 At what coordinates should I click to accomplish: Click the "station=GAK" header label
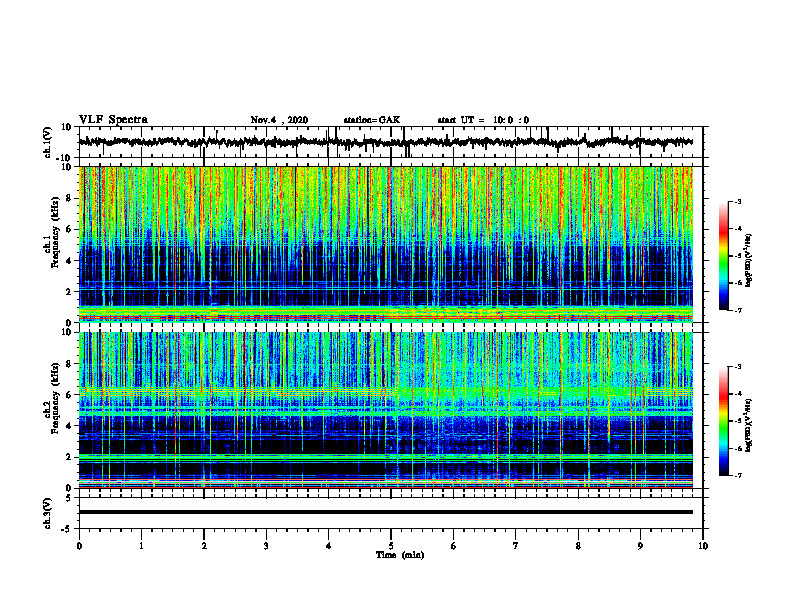372,120
